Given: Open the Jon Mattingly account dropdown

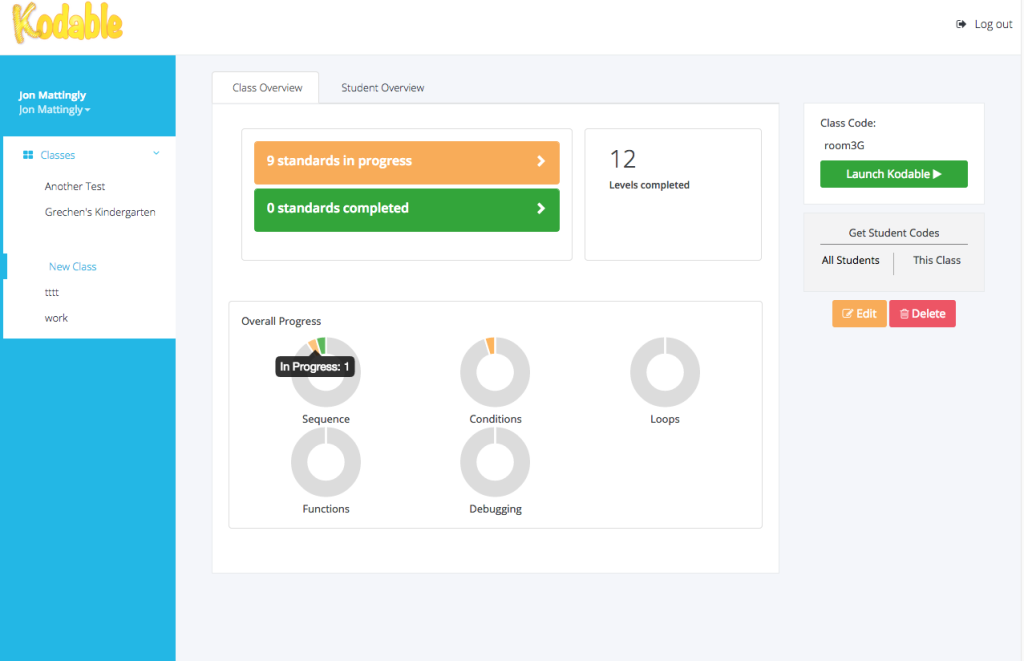Looking at the screenshot, I should [52, 109].
